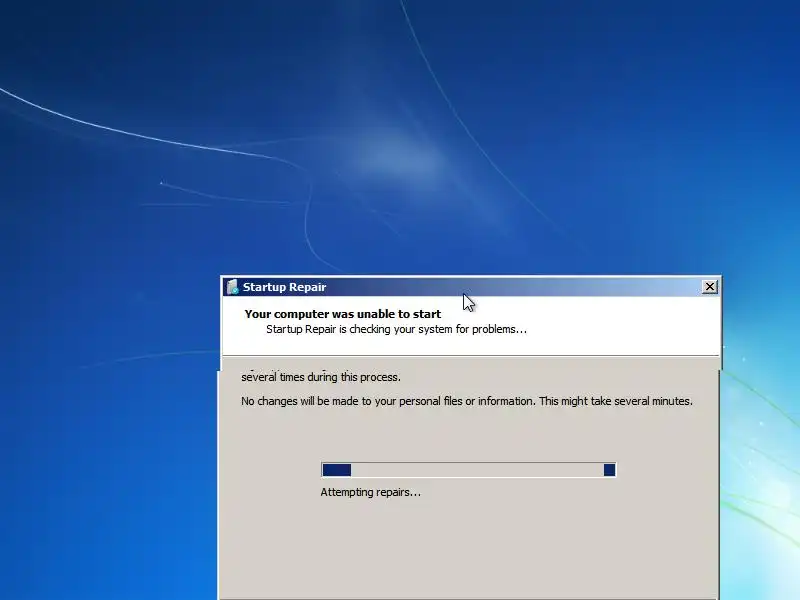Click 'No changes will be made' message
800x600 pixels.
coord(467,401)
